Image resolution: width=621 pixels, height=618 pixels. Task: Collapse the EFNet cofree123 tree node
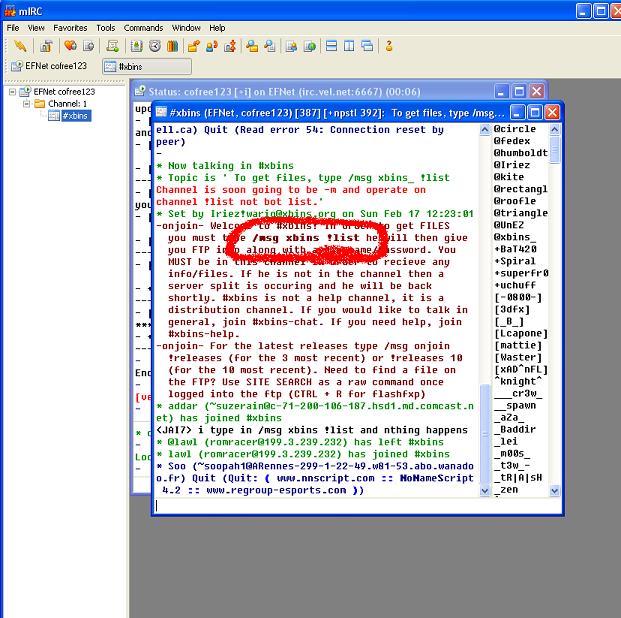point(13,92)
